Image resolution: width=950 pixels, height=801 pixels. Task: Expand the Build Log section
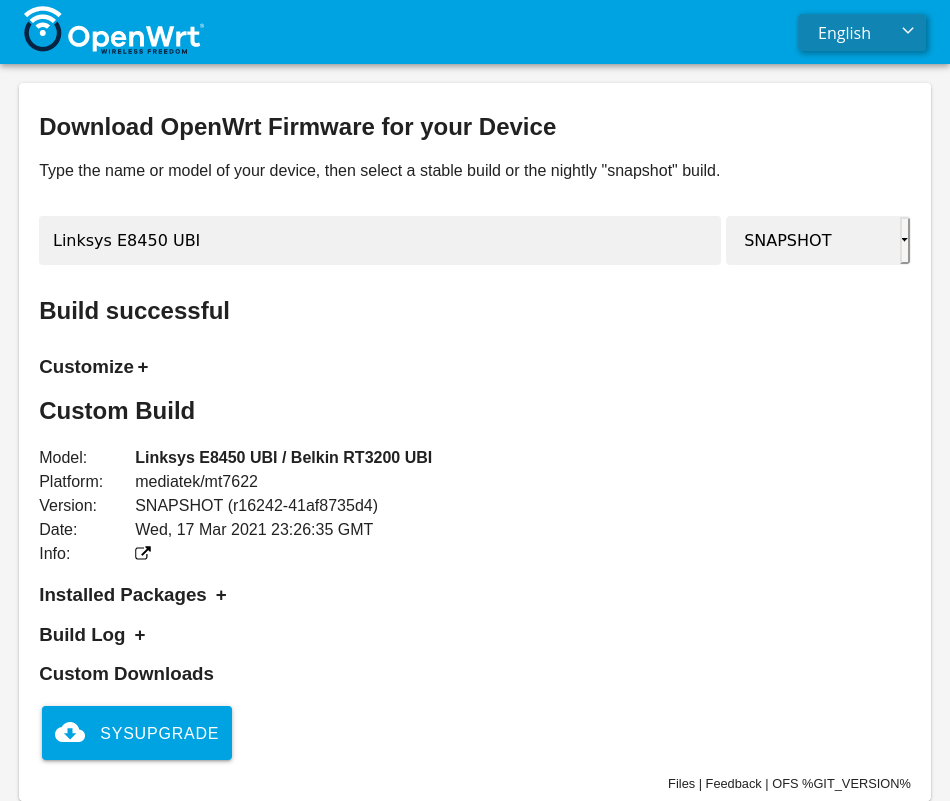92,635
